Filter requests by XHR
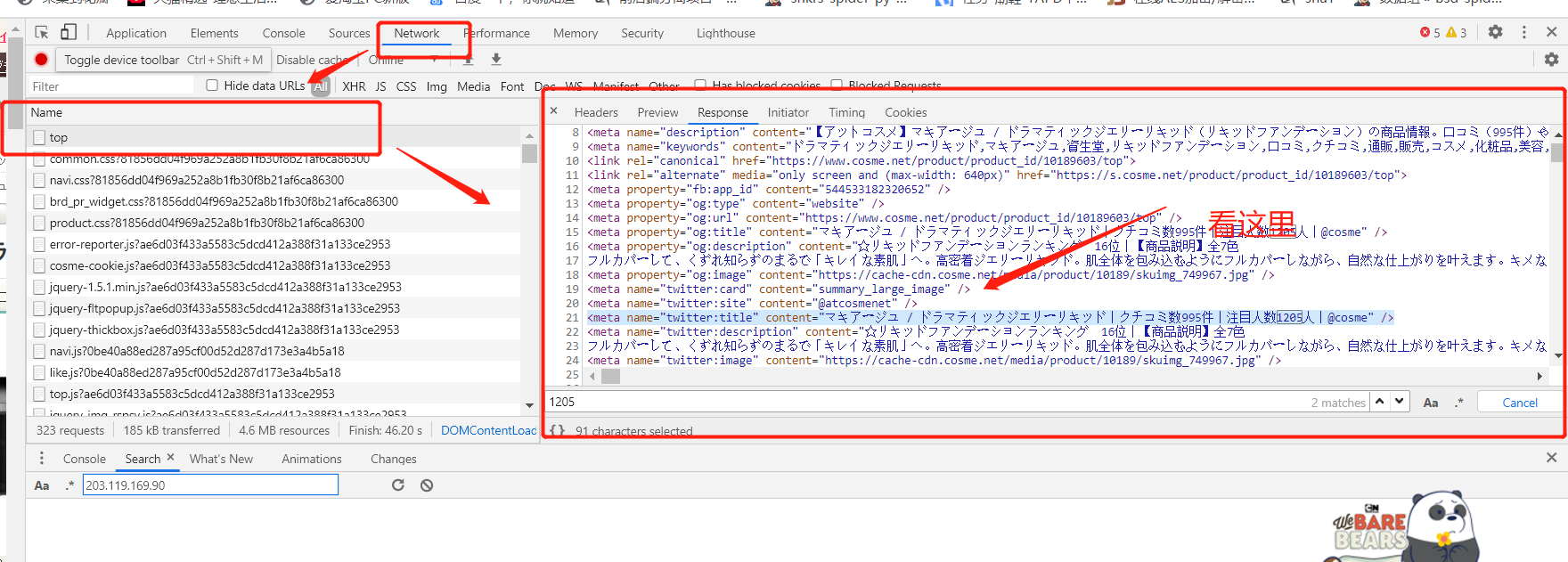The image size is (1568, 562). 354,86
